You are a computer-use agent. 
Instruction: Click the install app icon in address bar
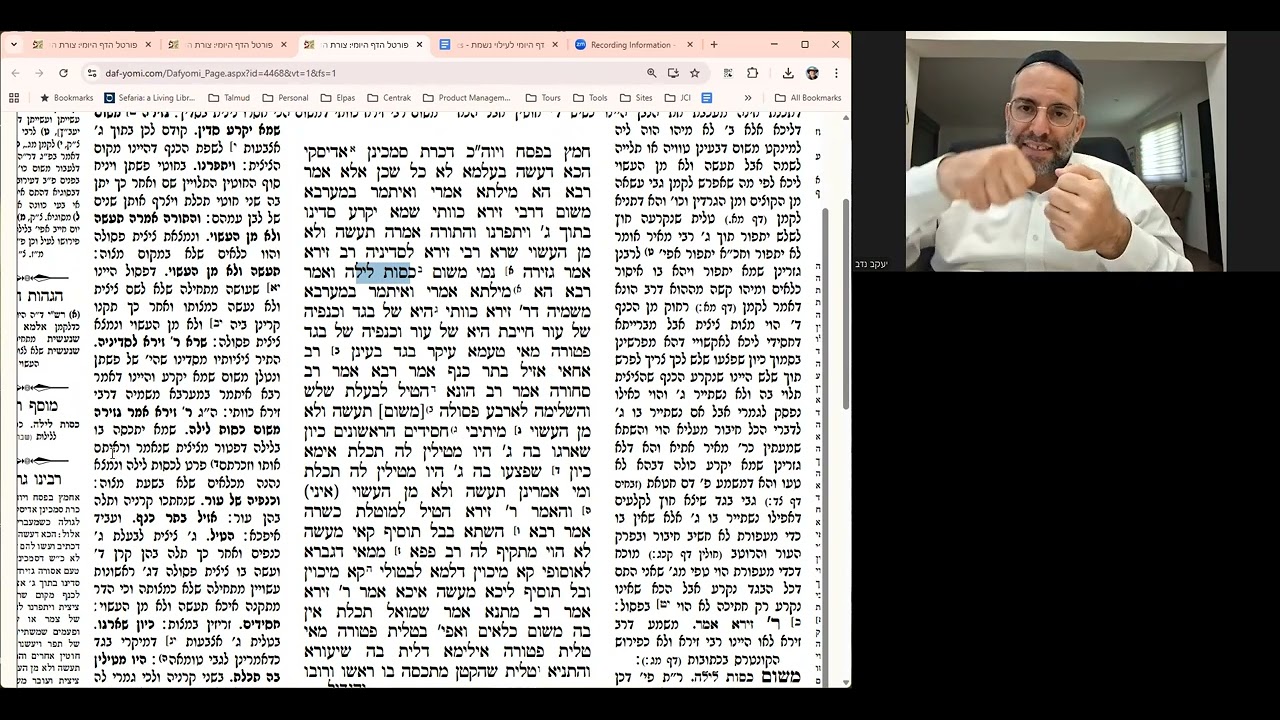point(673,73)
